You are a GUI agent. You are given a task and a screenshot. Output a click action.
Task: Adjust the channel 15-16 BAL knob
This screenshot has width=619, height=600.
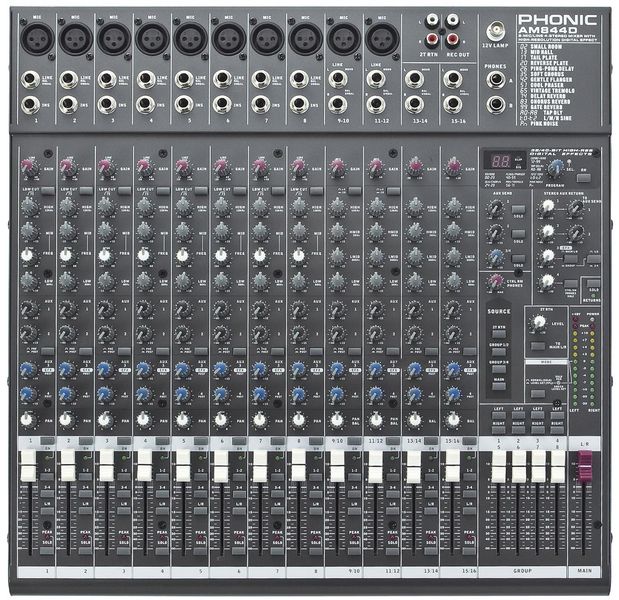click(x=452, y=419)
